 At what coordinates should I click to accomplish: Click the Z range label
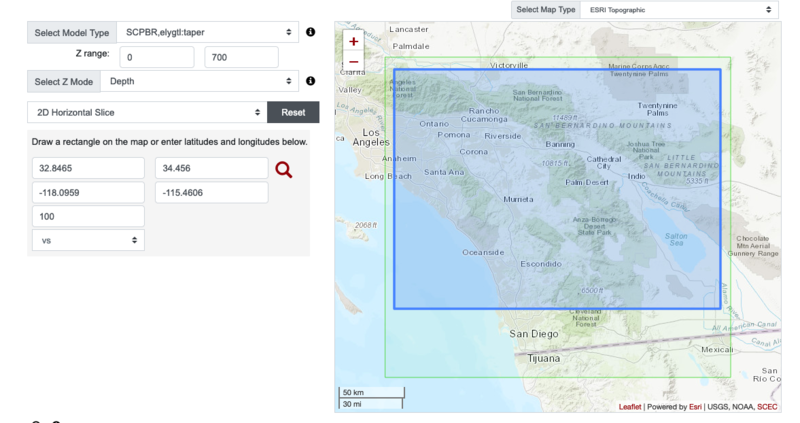coord(92,53)
